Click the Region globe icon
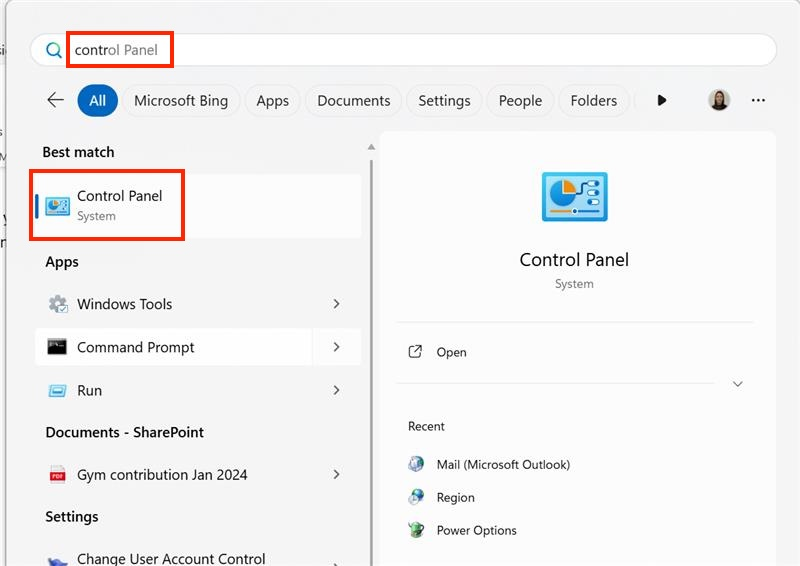 click(x=416, y=497)
